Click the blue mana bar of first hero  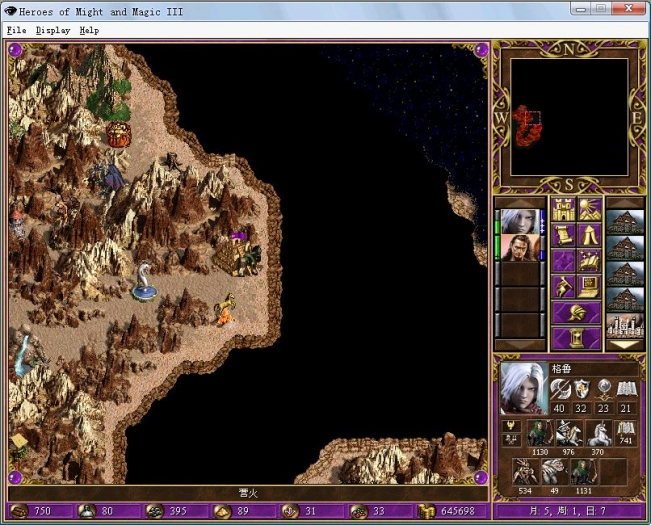[x=543, y=222]
